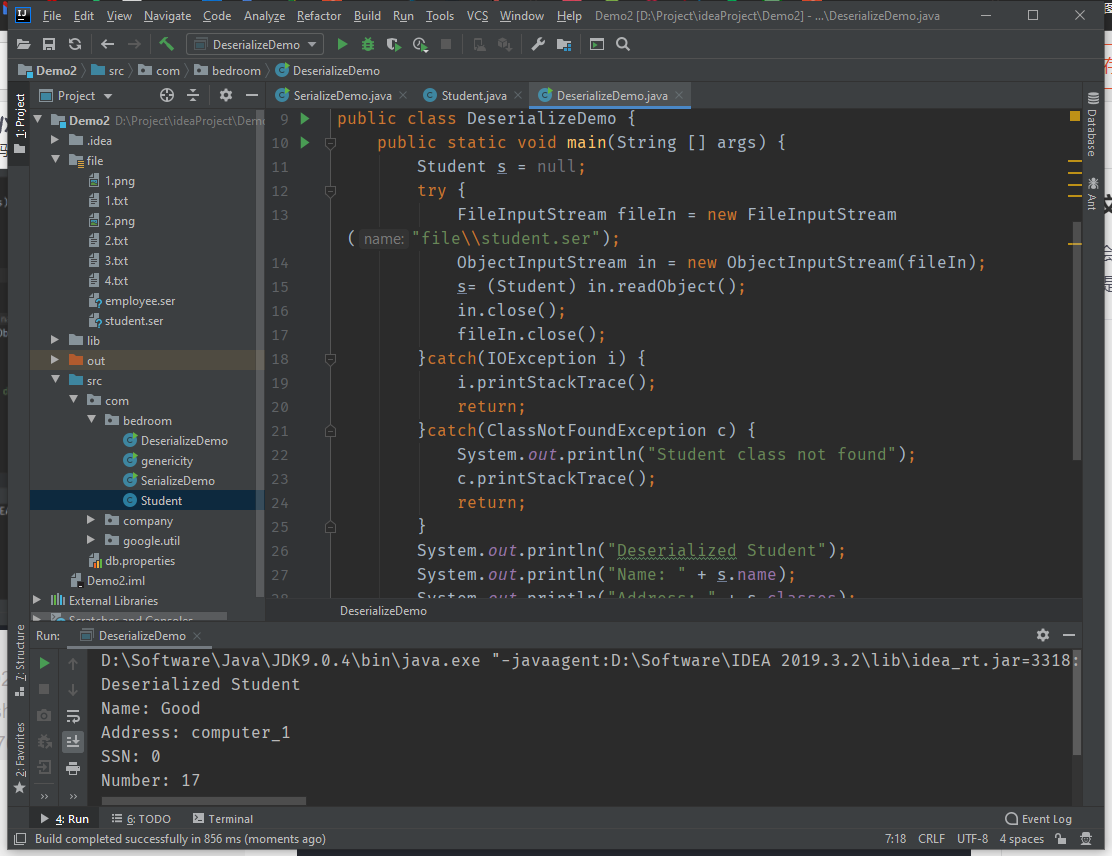Toggle the Favorites tool window
The image size is (1112, 856).
click(x=20, y=757)
